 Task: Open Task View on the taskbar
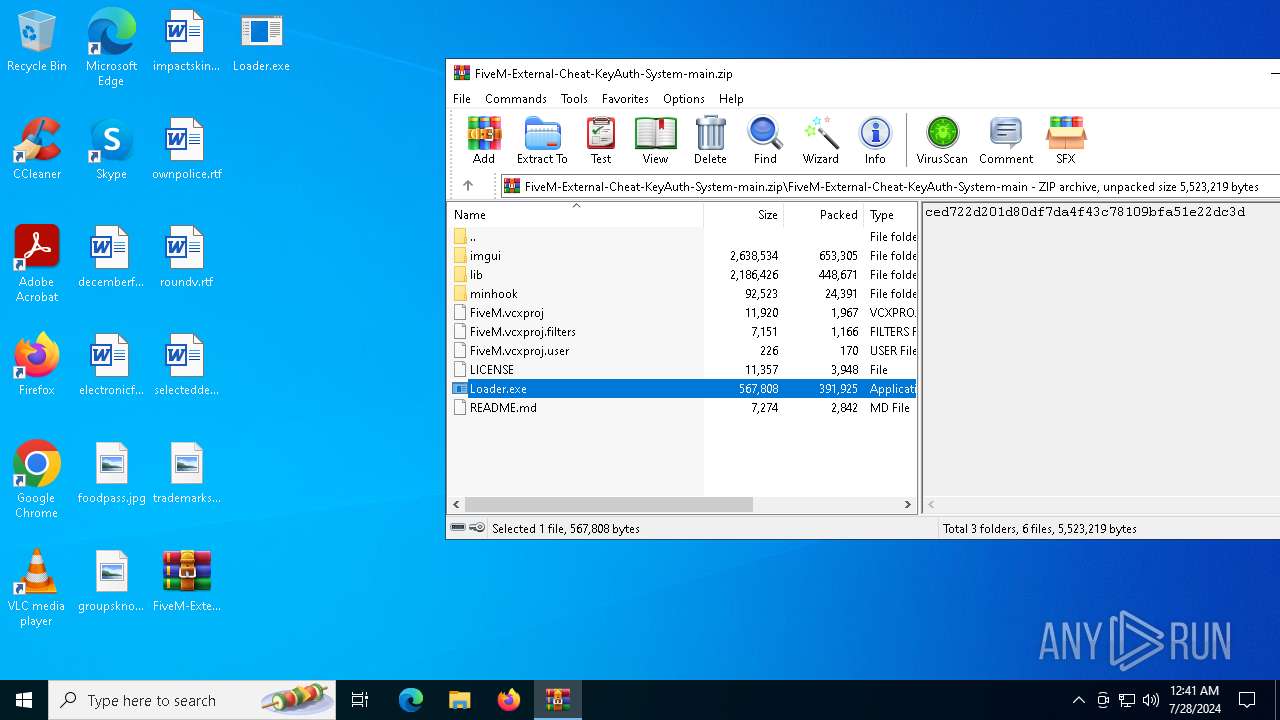[x=360, y=700]
